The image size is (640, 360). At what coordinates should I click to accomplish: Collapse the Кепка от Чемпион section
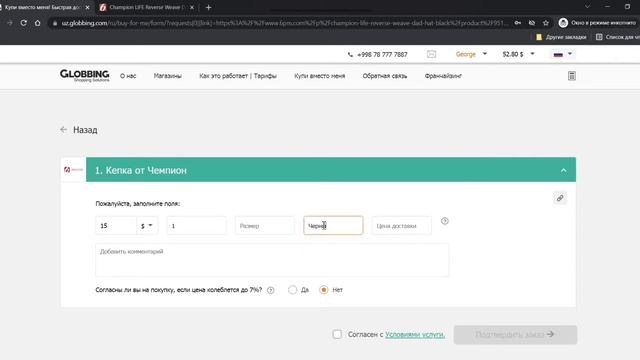(563, 170)
